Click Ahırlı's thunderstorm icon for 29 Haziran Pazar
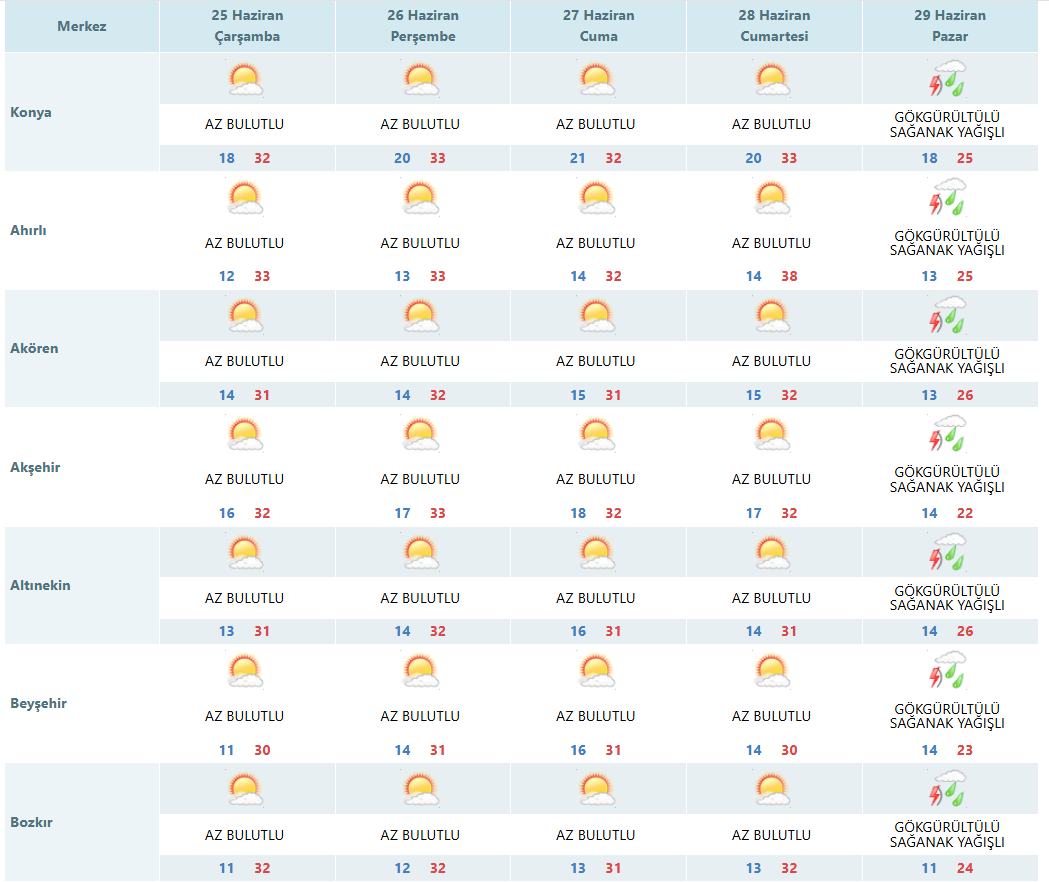 pyautogui.click(x=948, y=197)
